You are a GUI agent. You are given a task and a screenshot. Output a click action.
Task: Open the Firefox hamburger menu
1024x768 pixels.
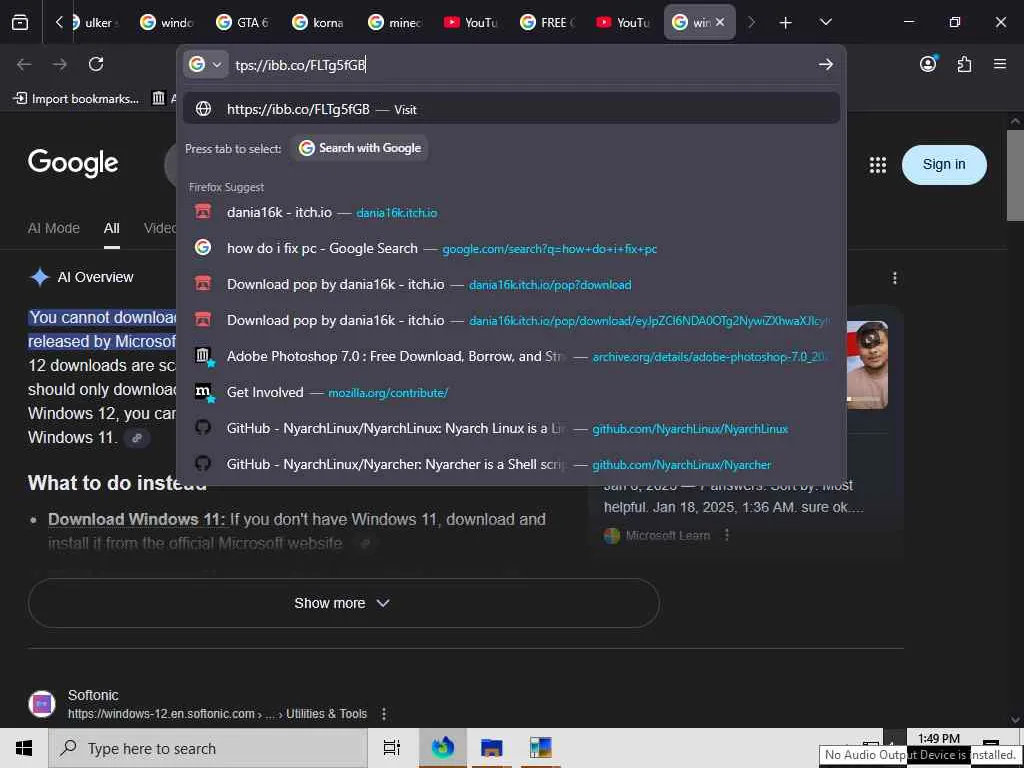point(1000,64)
